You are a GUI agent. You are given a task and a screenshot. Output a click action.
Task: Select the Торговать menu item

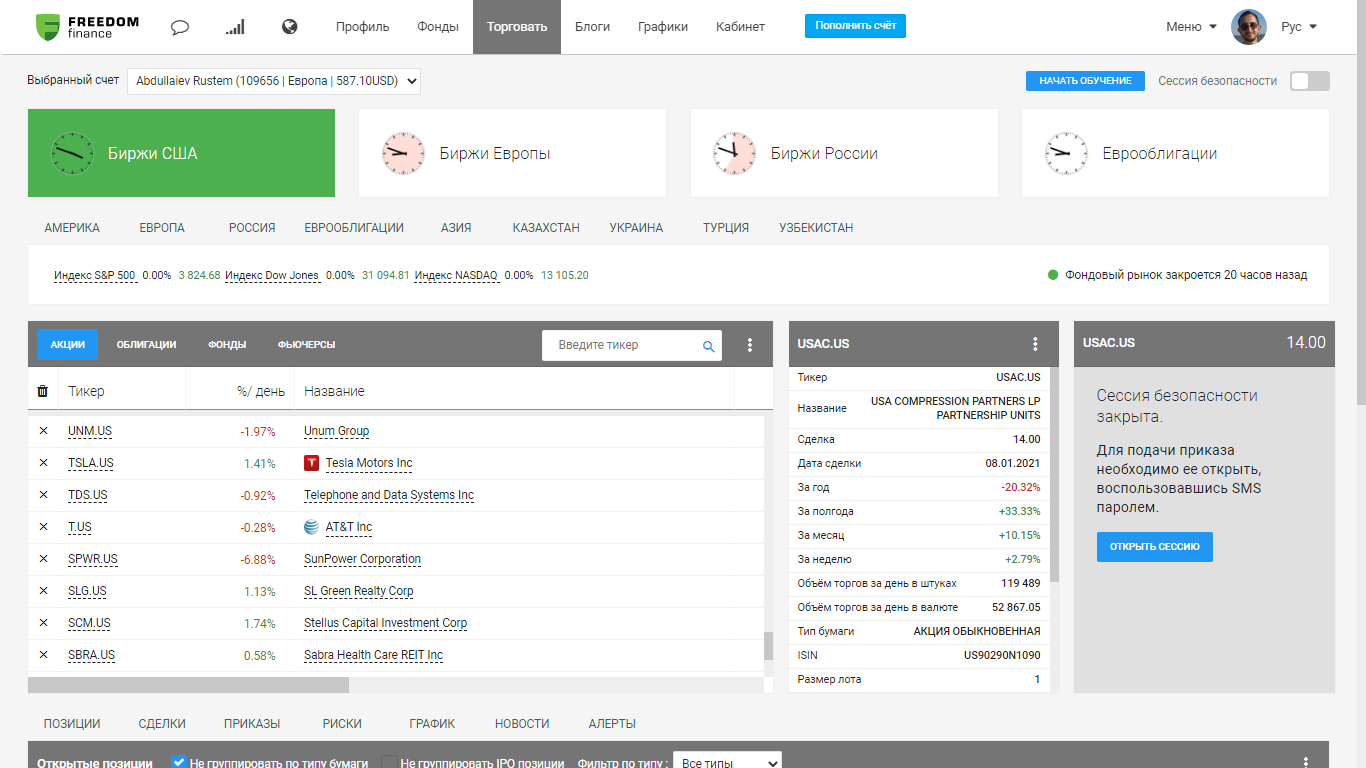(x=517, y=27)
